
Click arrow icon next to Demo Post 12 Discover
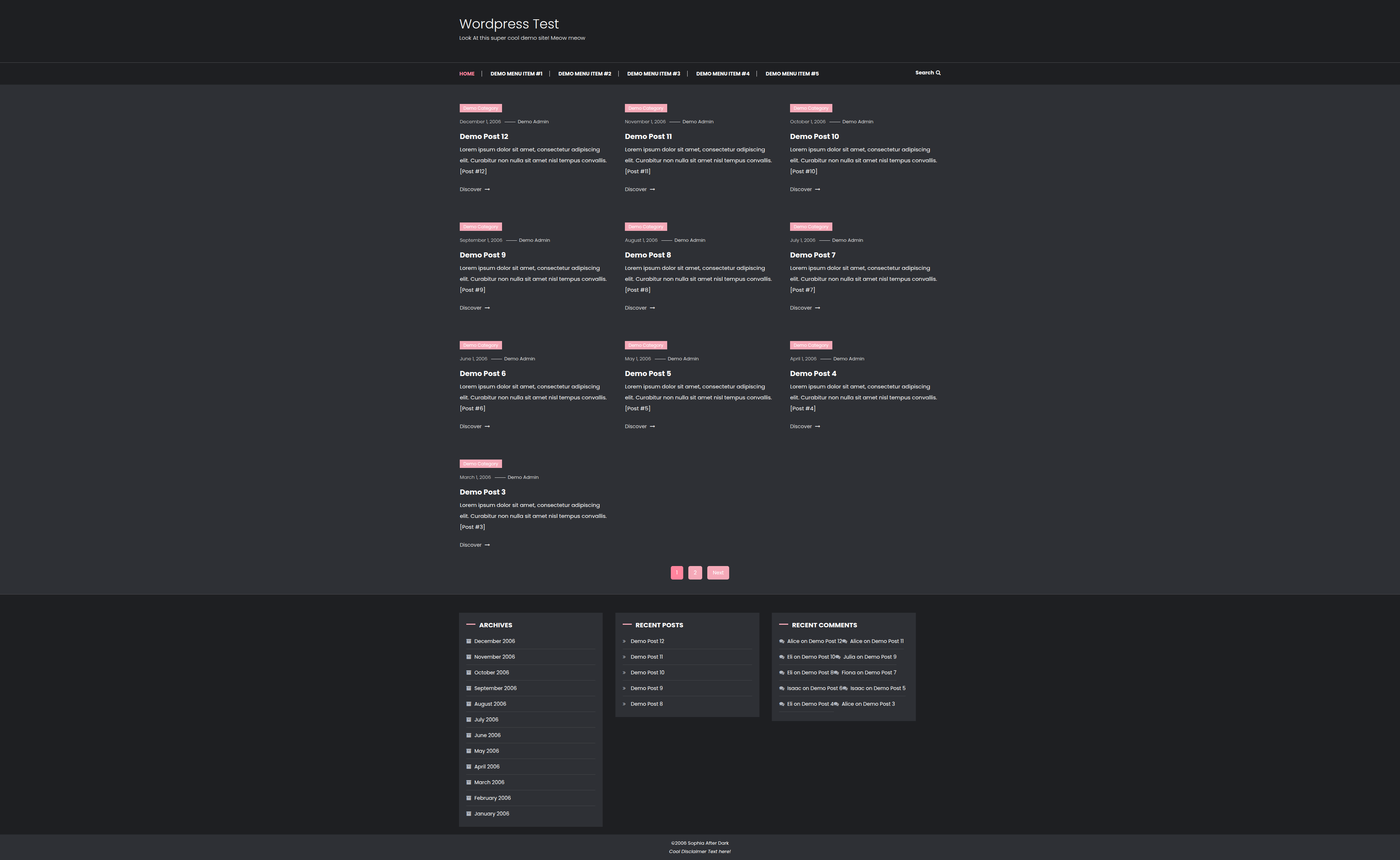[x=487, y=189]
